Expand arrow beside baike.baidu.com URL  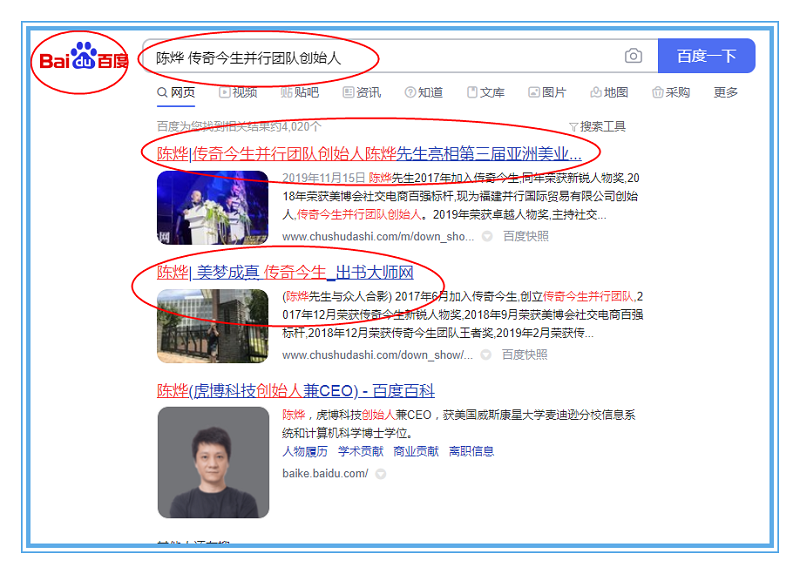coord(381,474)
